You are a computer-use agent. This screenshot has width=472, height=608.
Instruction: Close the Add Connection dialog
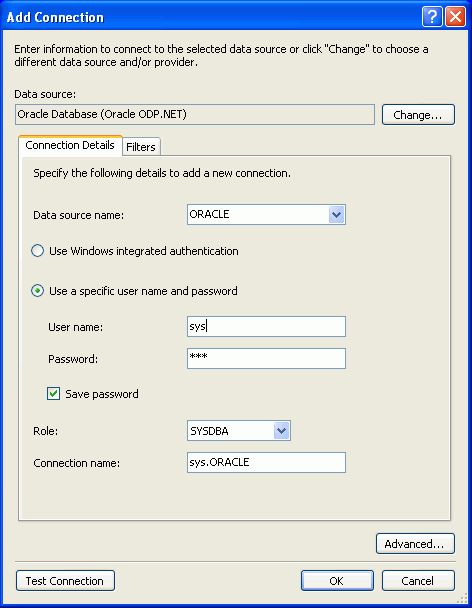pyautogui.click(x=455, y=17)
